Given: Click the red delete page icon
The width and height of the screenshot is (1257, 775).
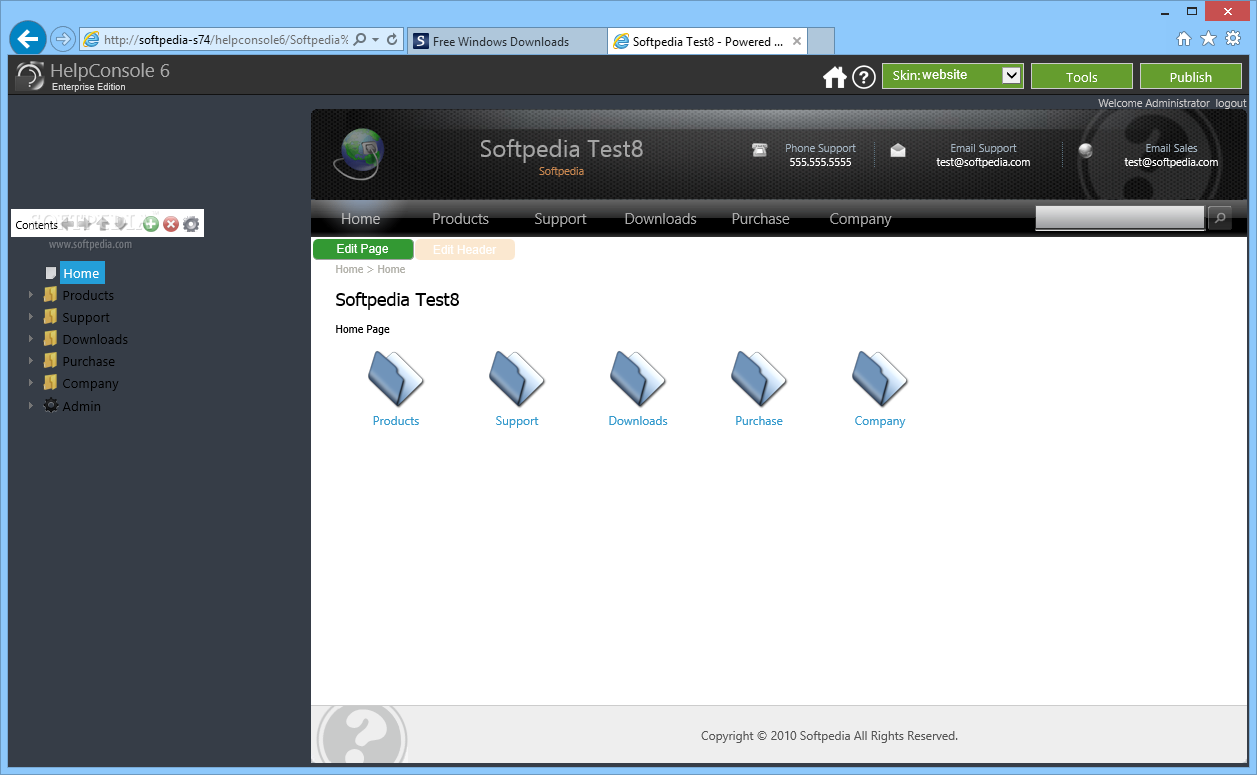Looking at the screenshot, I should 171,224.
